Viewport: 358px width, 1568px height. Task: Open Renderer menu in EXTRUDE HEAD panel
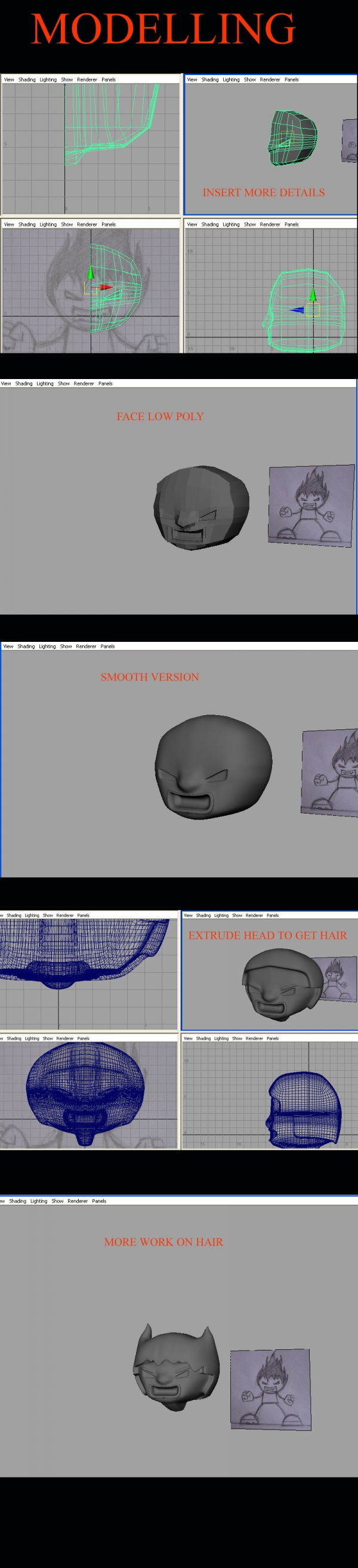pos(254,915)
